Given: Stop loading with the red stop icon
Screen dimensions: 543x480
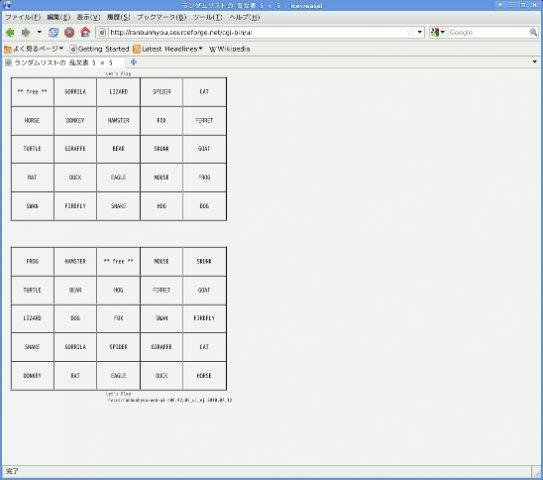Looking at the screenshot, I should click(x=69, y=33).
